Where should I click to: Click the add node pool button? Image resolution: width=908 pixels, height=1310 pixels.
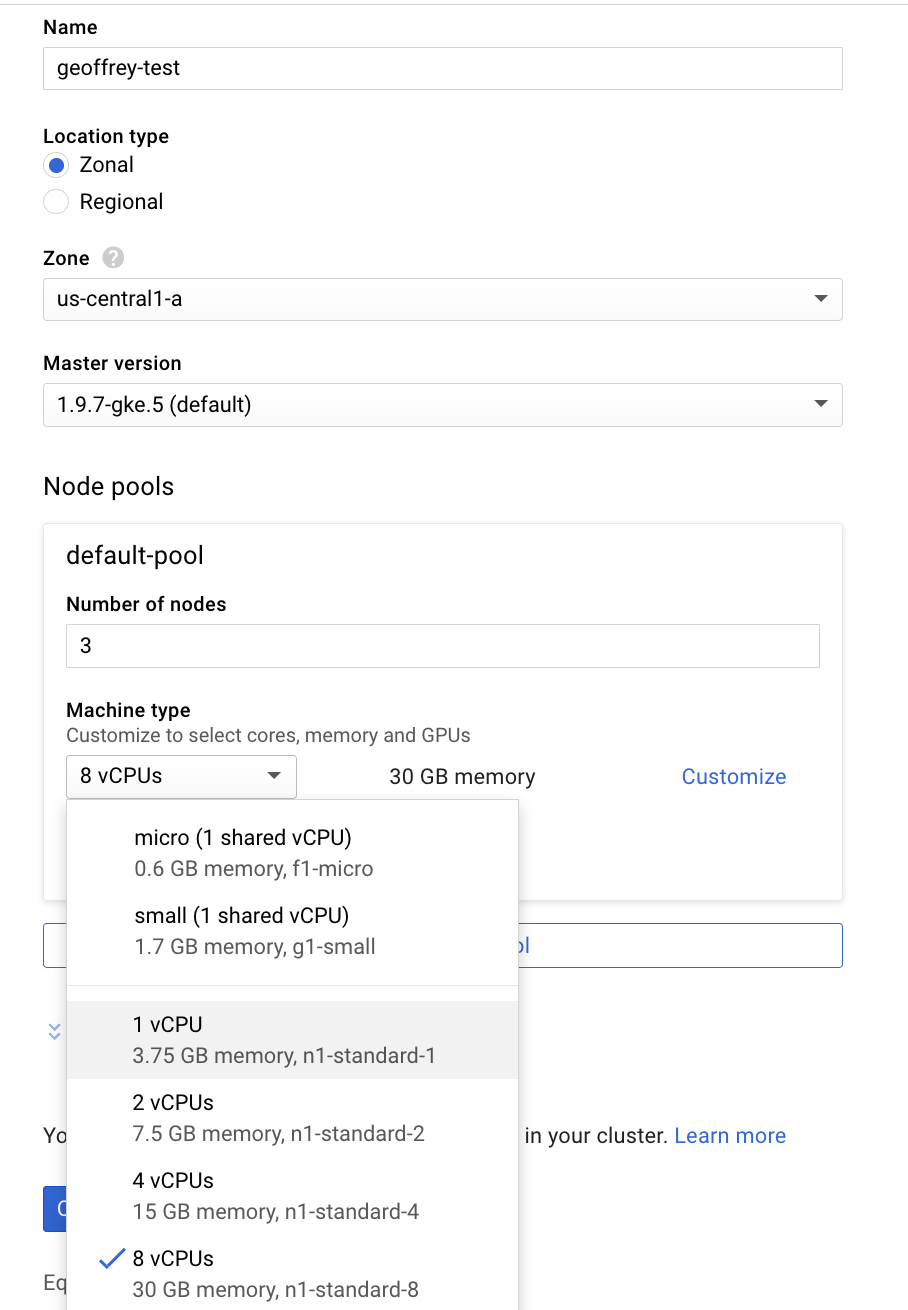coord(680,945)
